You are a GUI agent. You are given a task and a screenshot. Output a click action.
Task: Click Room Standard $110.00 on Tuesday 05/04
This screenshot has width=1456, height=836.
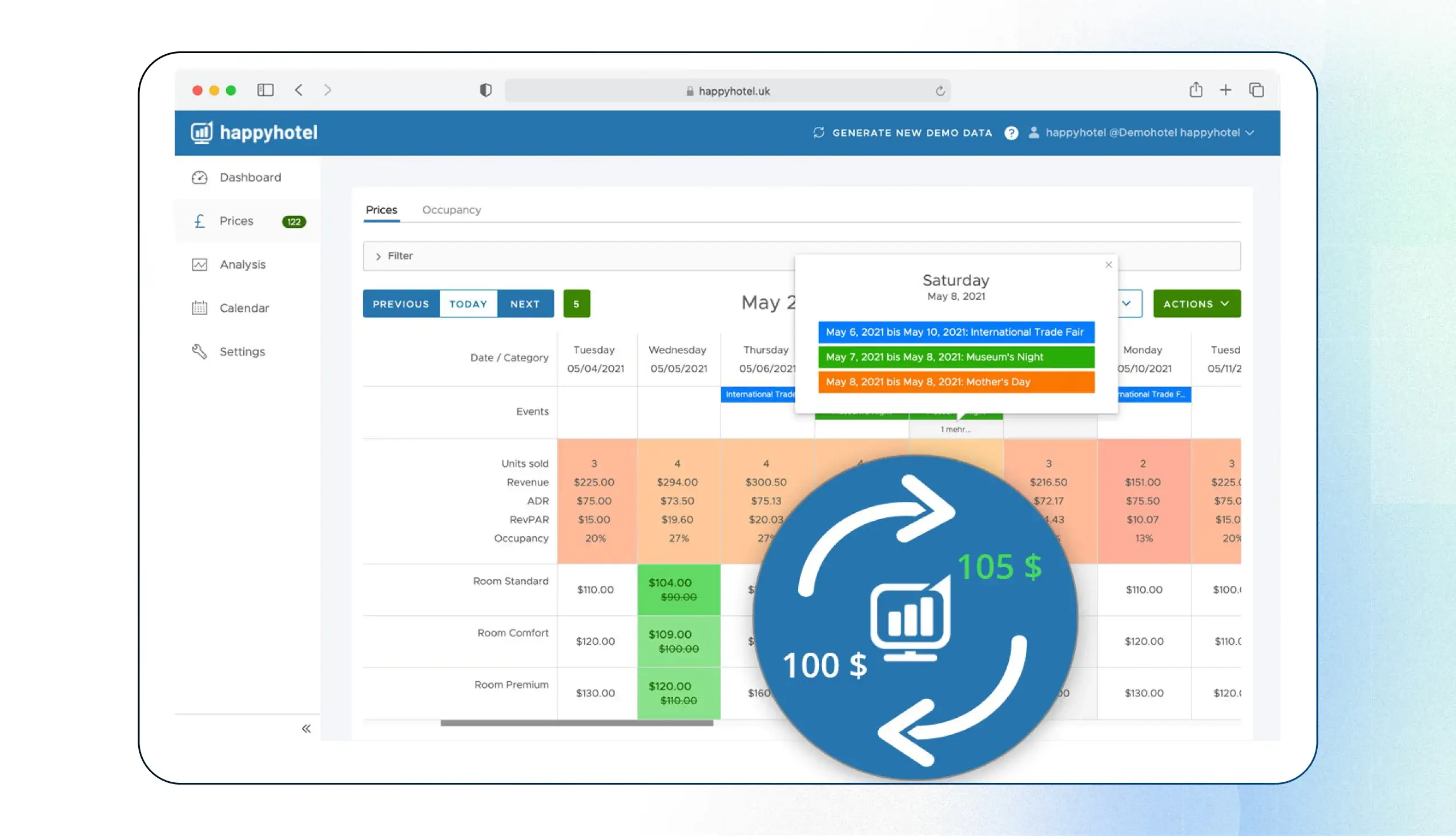(596, 590)
